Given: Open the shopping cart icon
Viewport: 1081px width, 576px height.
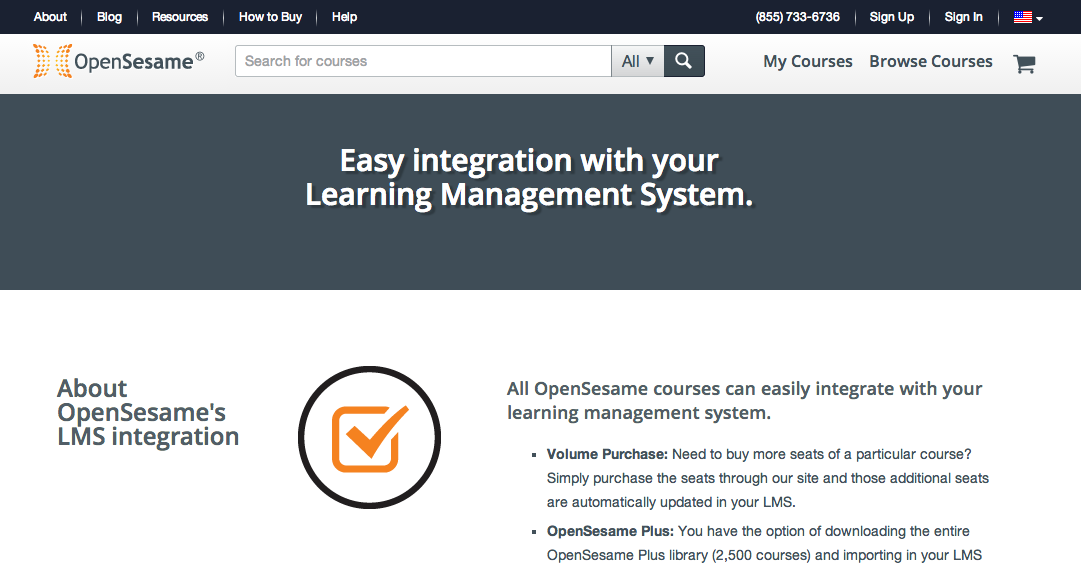Looking at the screenshot, I should click(1024, 64).
